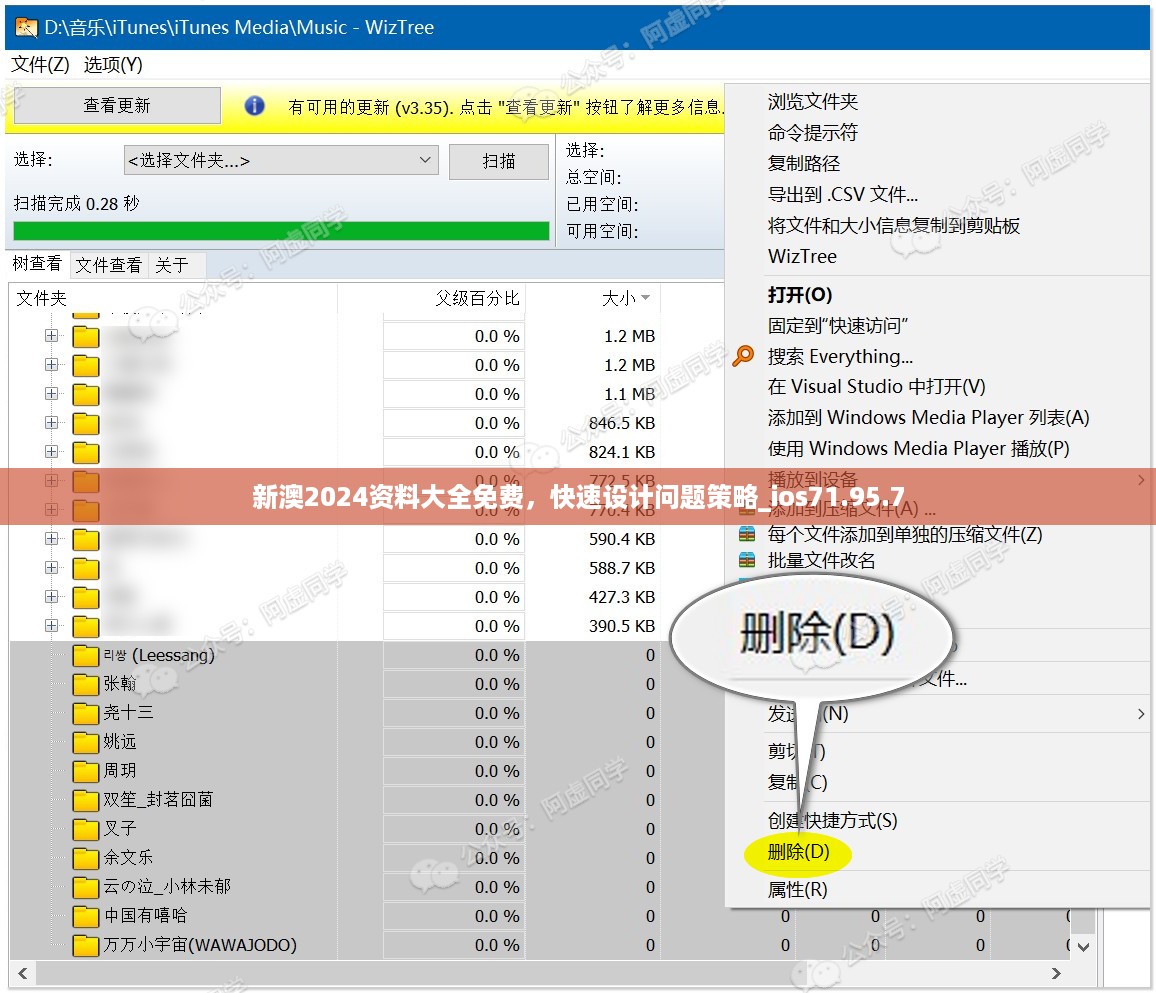This screenshot has height=993, width=1156.
Task: Select 属性(R) from the context menu
Action: point(797,889)
